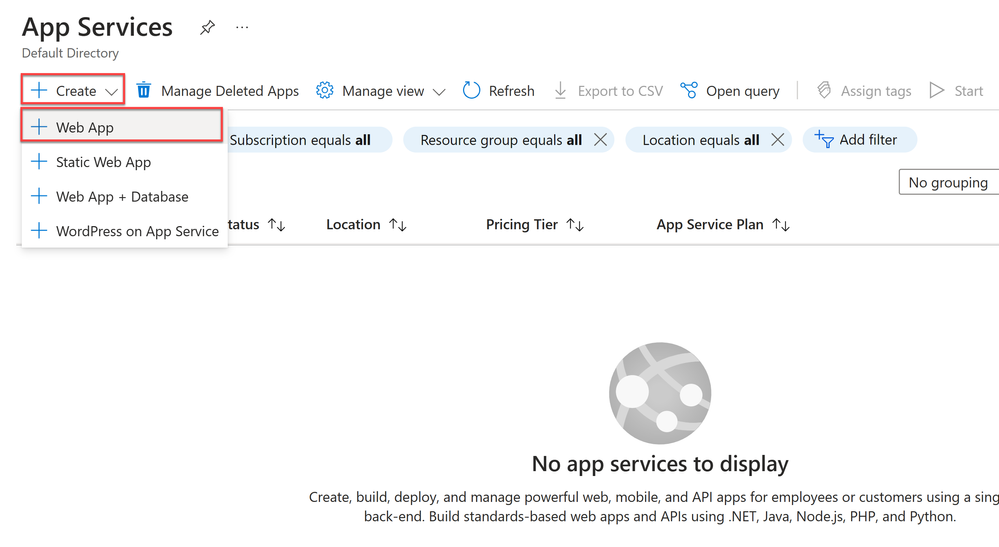Click the Default Directory label
Screen dimensions: 999x547
(x=70, y=53)
